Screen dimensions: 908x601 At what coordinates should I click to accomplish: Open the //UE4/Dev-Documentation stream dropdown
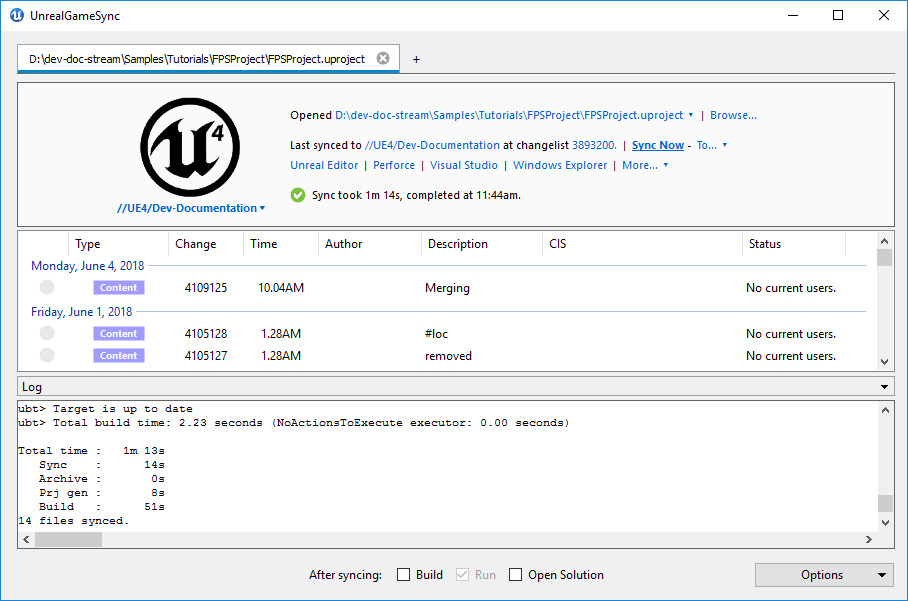click(x=191, y=208)
